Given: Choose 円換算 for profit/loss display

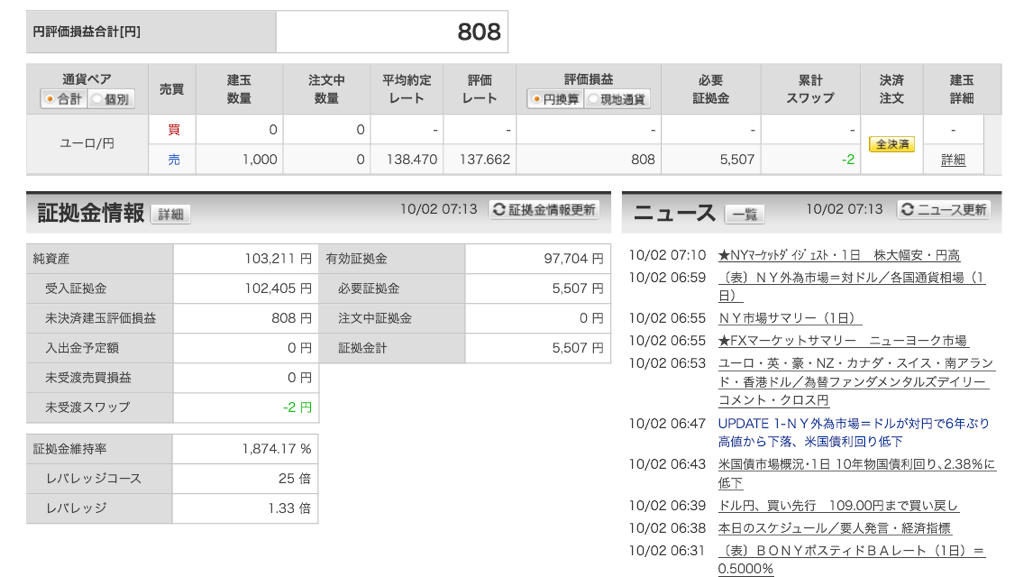Looking at the screenshot, I should [x=536, y=99].
